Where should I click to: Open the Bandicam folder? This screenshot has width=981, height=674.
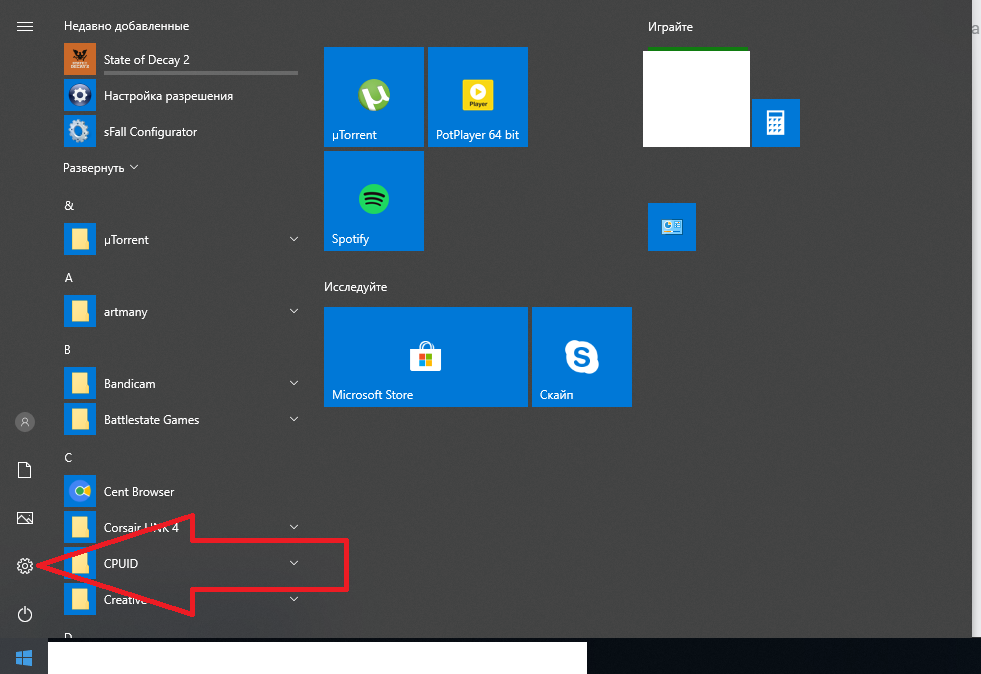click(x=181, y=384)
